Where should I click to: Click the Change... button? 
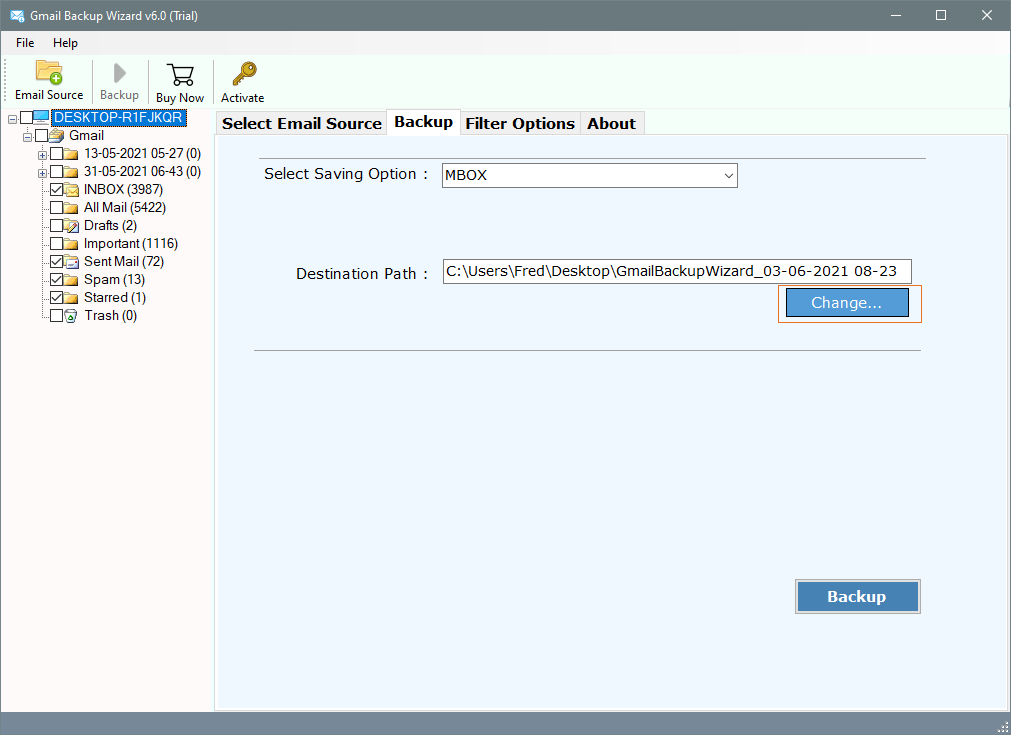pos(846,303)
